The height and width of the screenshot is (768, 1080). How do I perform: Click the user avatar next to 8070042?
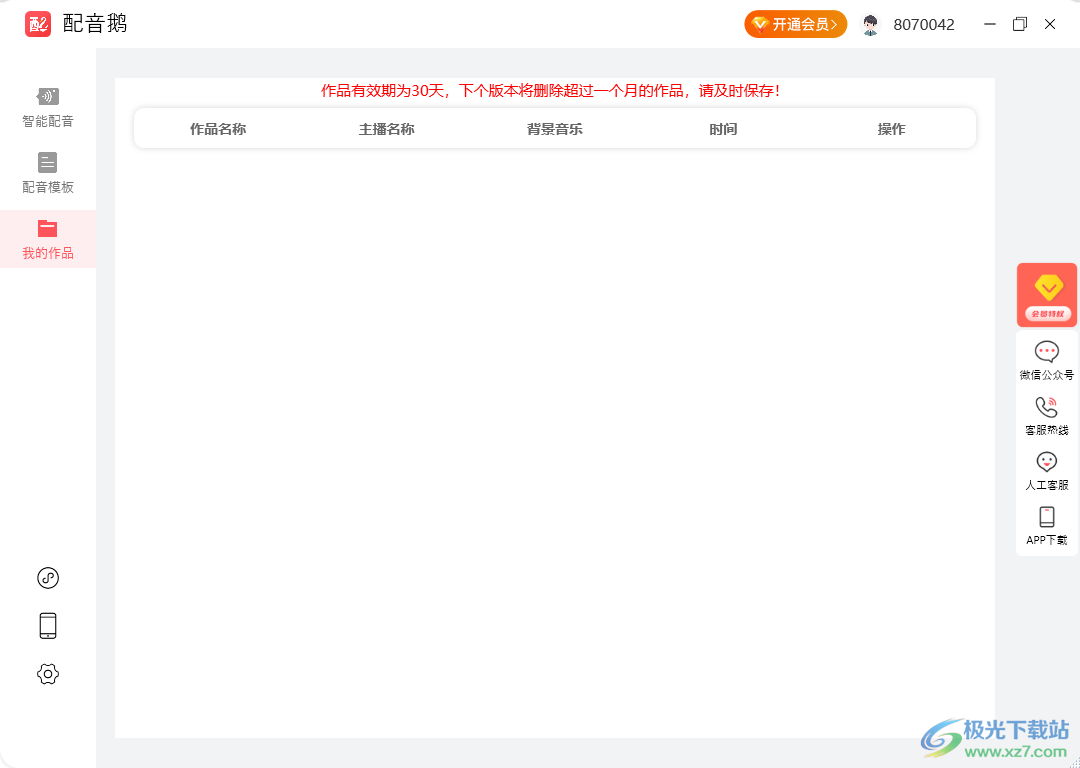point(870,24)
